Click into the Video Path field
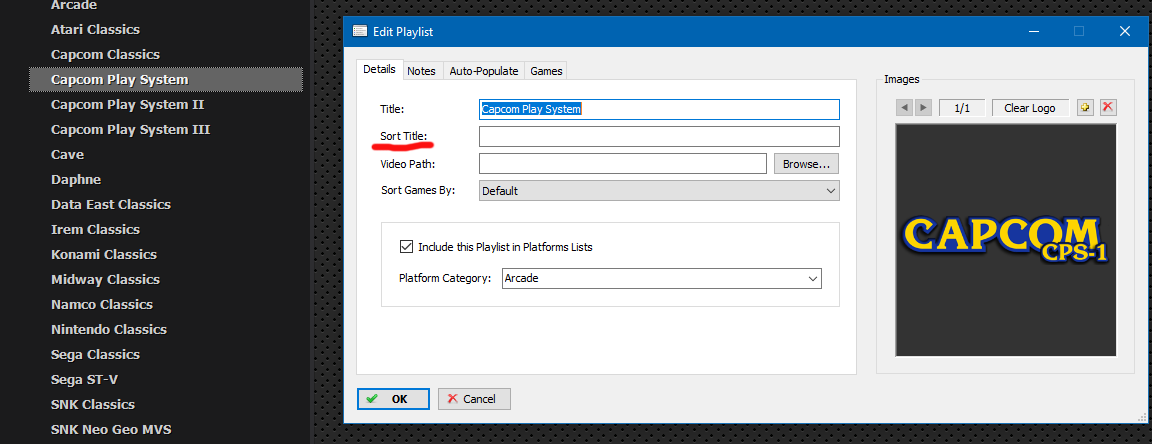Viewport: 1152px width, 444px height. (x=623, y=163)
